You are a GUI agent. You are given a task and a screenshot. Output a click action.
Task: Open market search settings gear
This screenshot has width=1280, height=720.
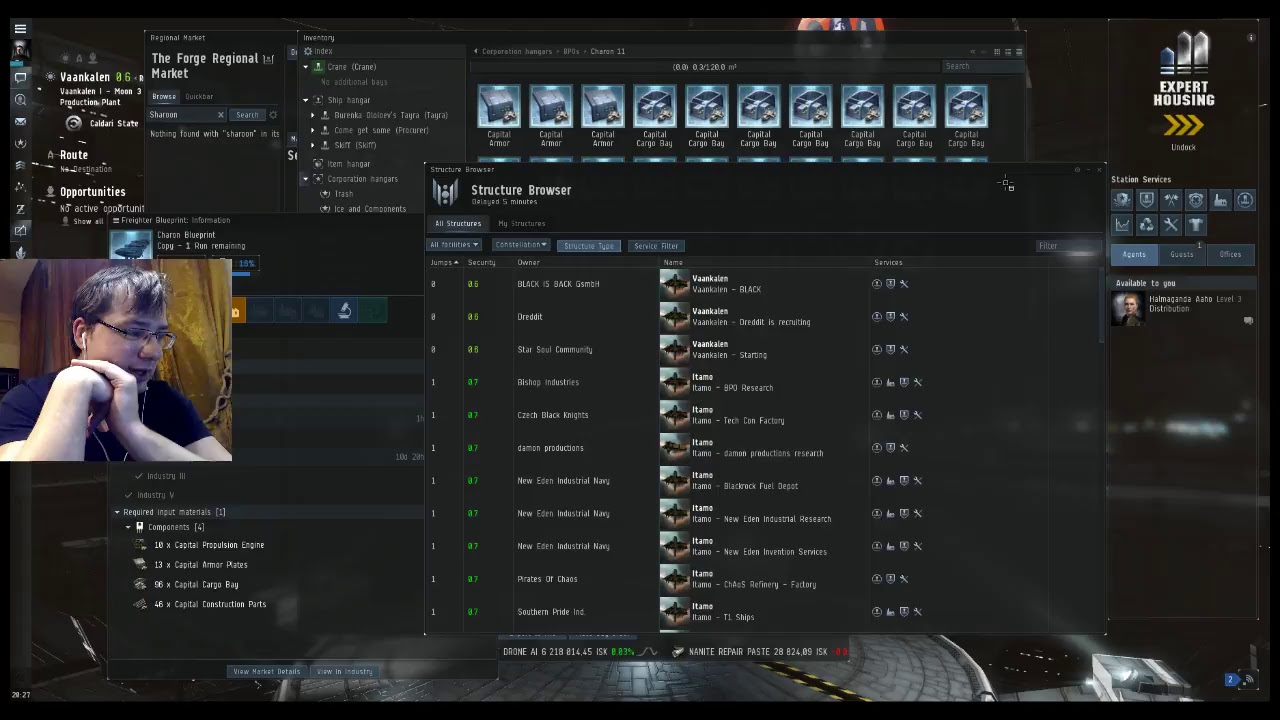click(273, 115)
